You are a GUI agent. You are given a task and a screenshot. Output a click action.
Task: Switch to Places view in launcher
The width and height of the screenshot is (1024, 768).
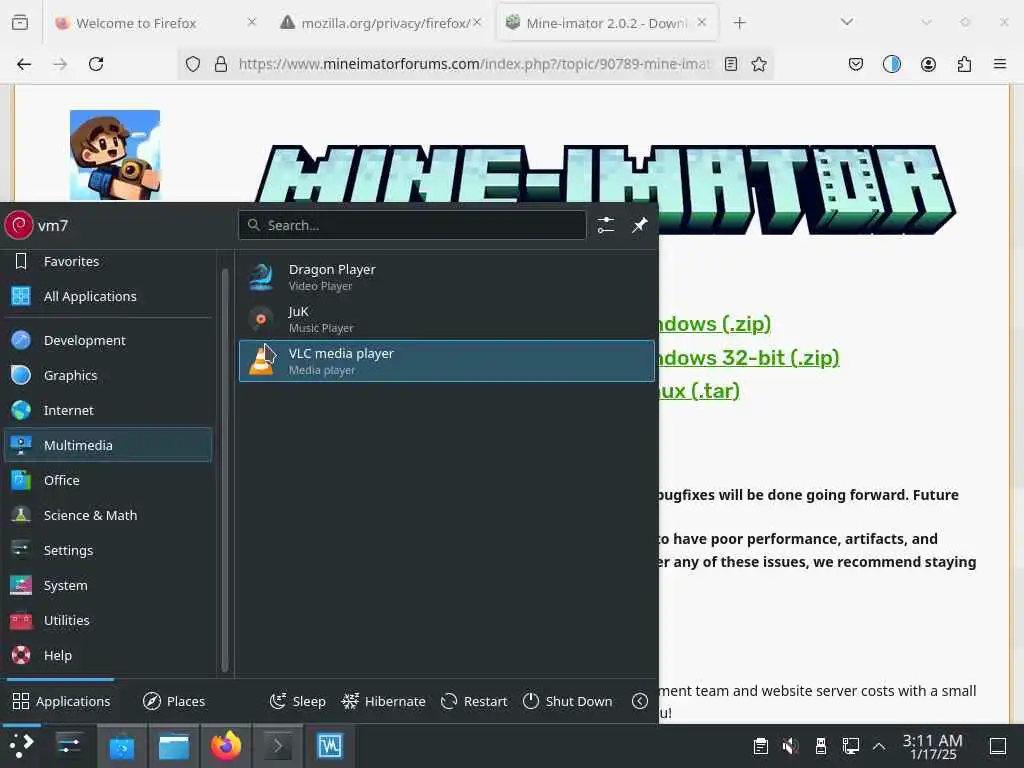pos(174,701)
